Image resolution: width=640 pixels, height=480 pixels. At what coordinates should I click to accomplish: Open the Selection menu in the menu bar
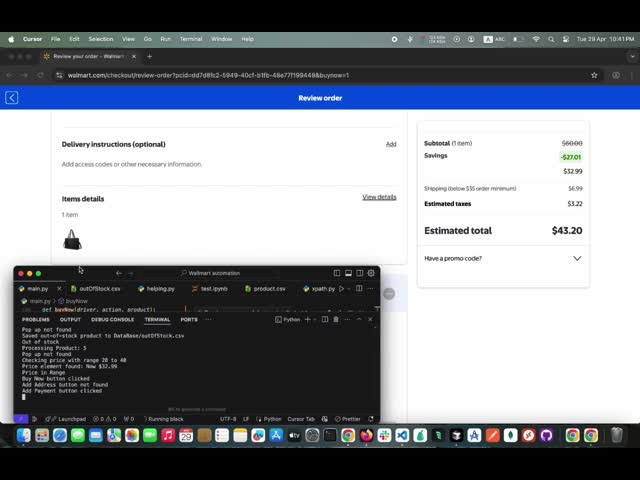101,39
